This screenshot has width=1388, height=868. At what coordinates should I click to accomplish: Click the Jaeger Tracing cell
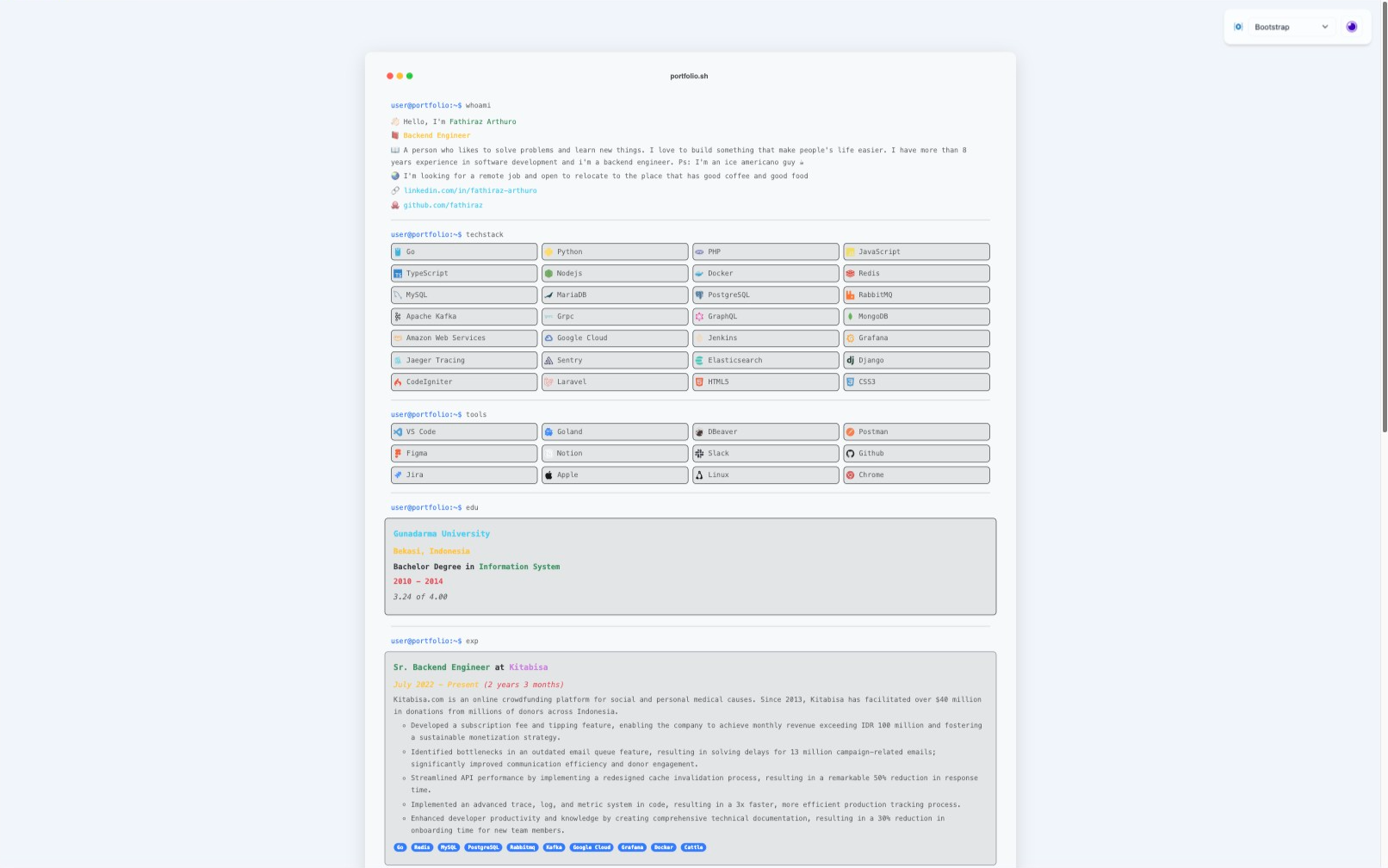coord(464,360)
